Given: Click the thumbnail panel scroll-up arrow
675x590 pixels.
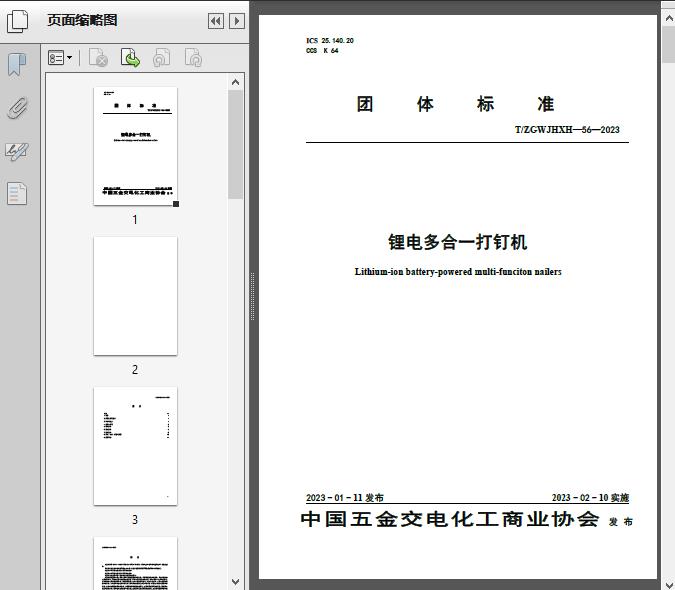Looking at the screenshot, I should pyautogui.click(x=235, y=82).
